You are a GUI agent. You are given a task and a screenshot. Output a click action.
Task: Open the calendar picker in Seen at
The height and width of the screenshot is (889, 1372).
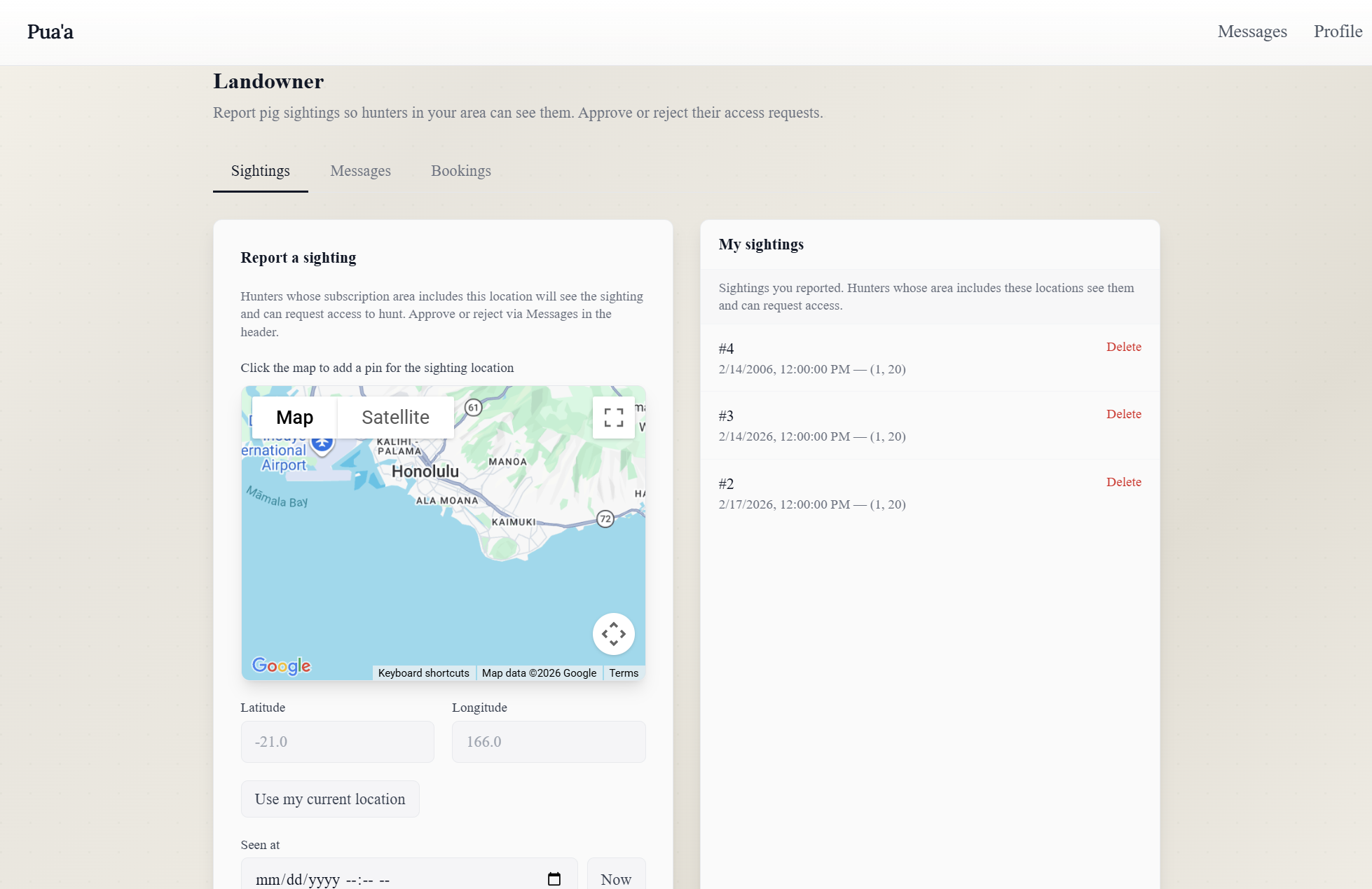554,878
